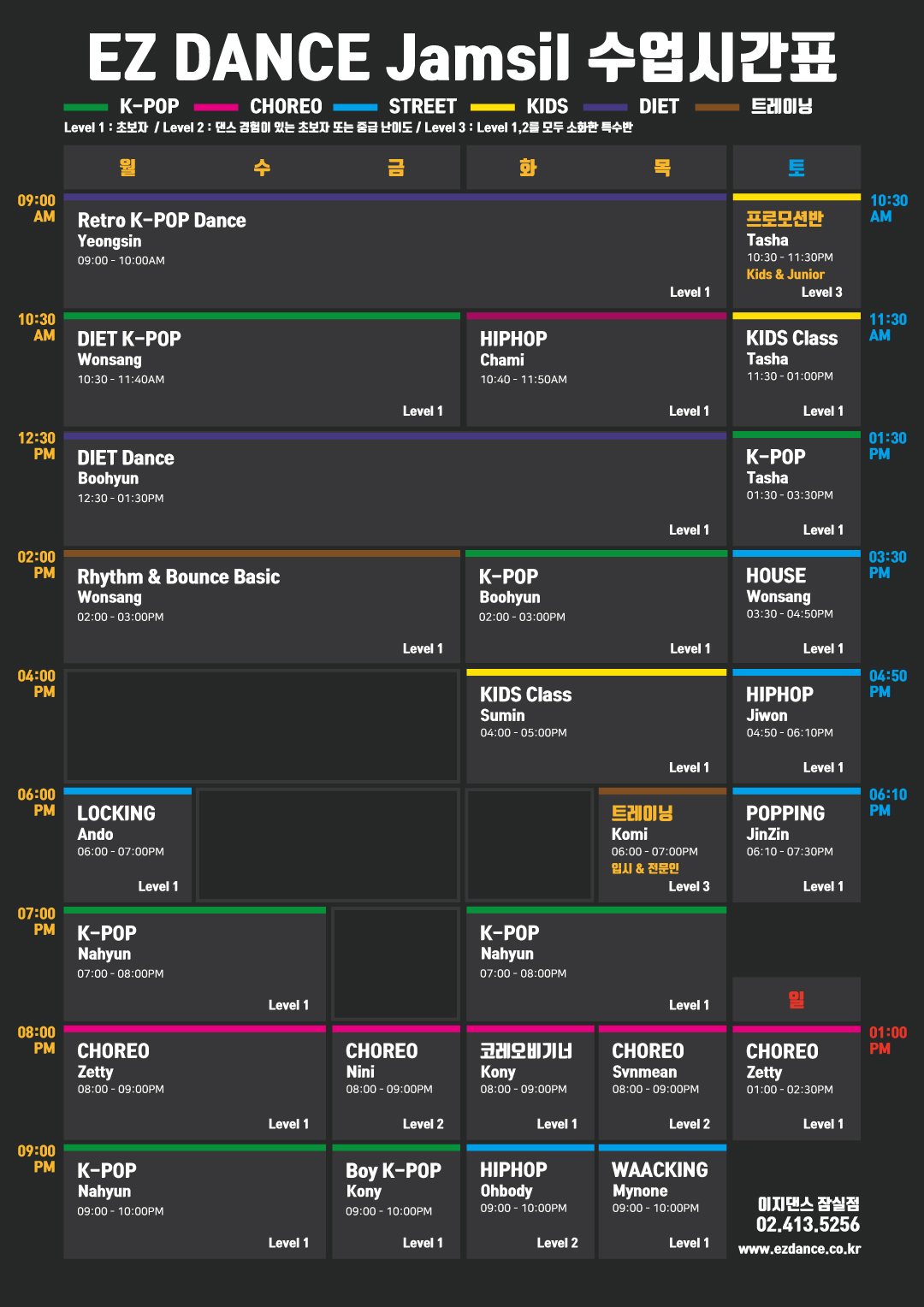Viewport: 924px width, 1307px height.
Task: Click the Boy K-POP class by Kony
Action: point(396,1202)
